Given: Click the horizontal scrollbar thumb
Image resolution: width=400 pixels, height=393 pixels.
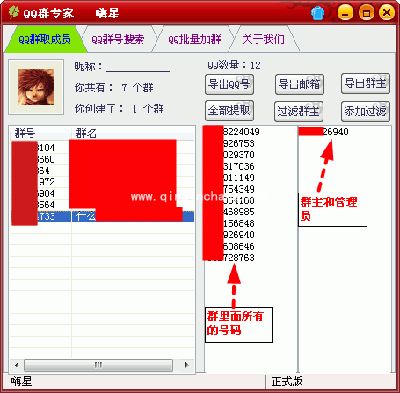Looking at the screenshot, I should pos(98,365).
